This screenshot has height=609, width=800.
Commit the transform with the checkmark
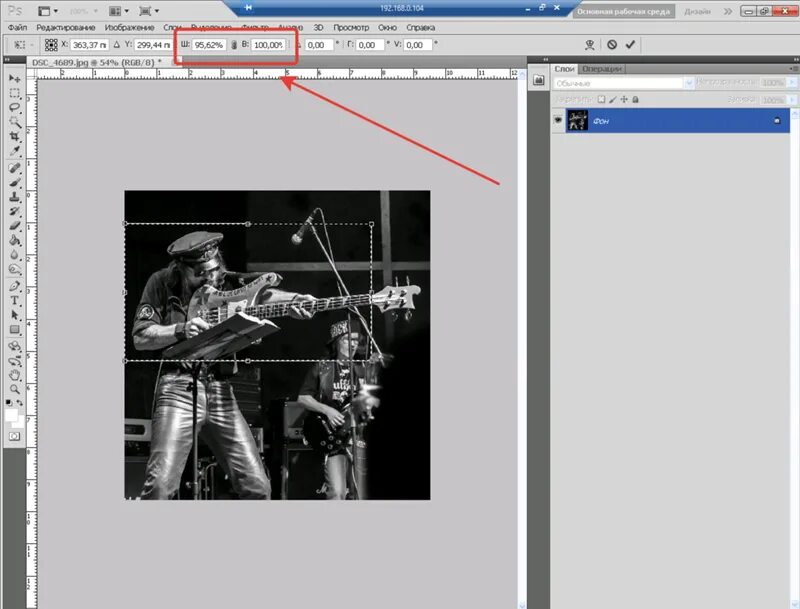tap(630, 44)
